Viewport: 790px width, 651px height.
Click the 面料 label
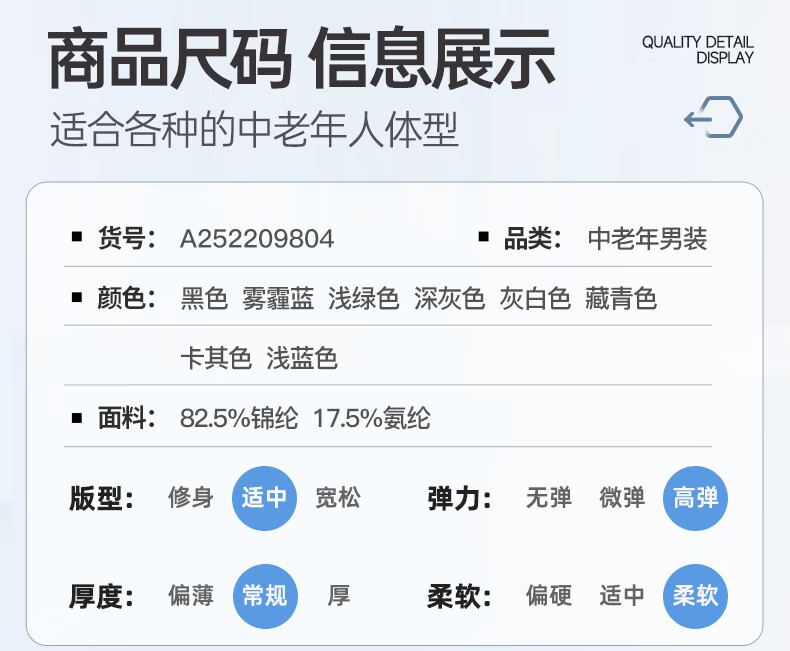126,418
